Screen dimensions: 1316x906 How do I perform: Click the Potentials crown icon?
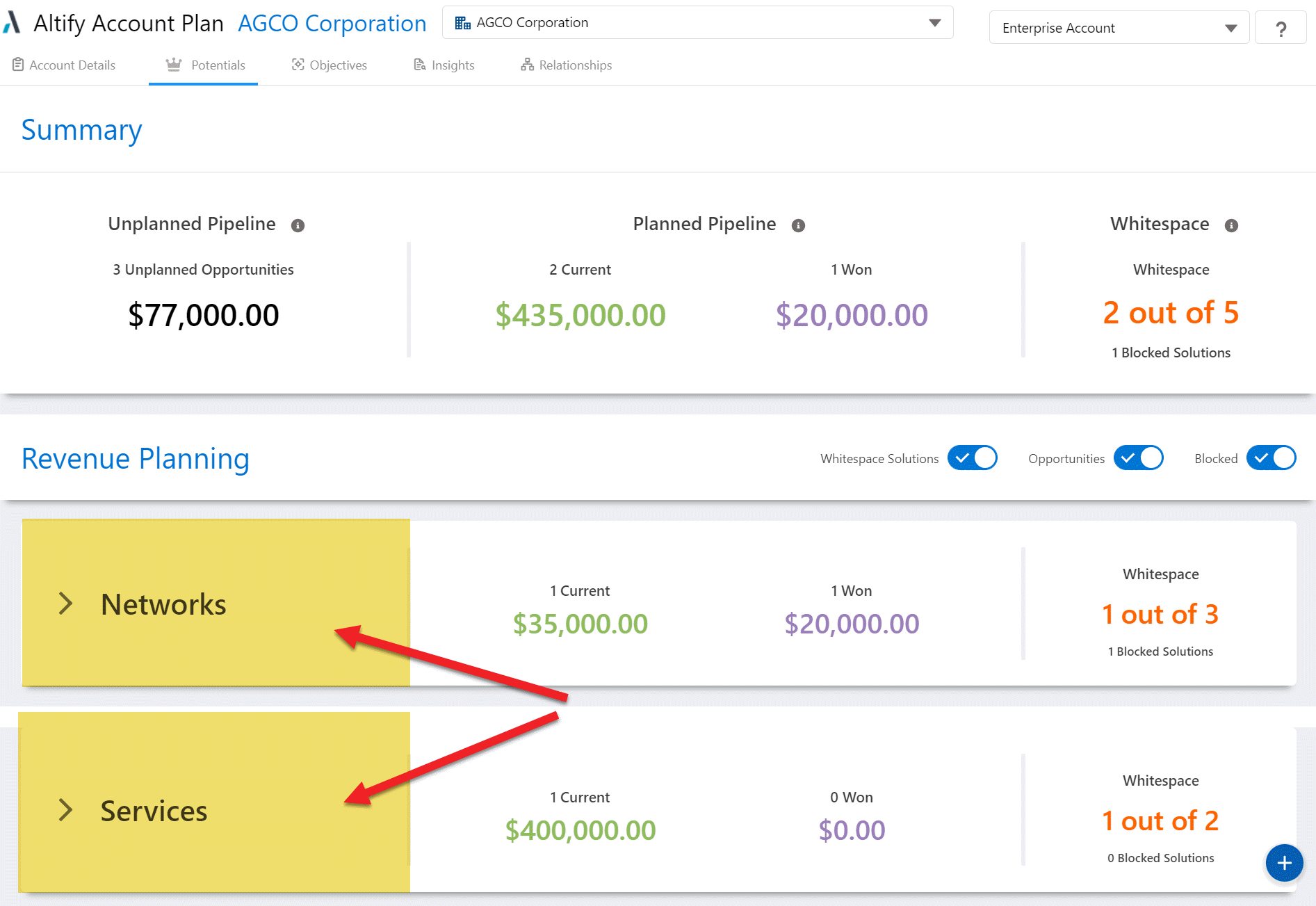[x=174, y=65]
